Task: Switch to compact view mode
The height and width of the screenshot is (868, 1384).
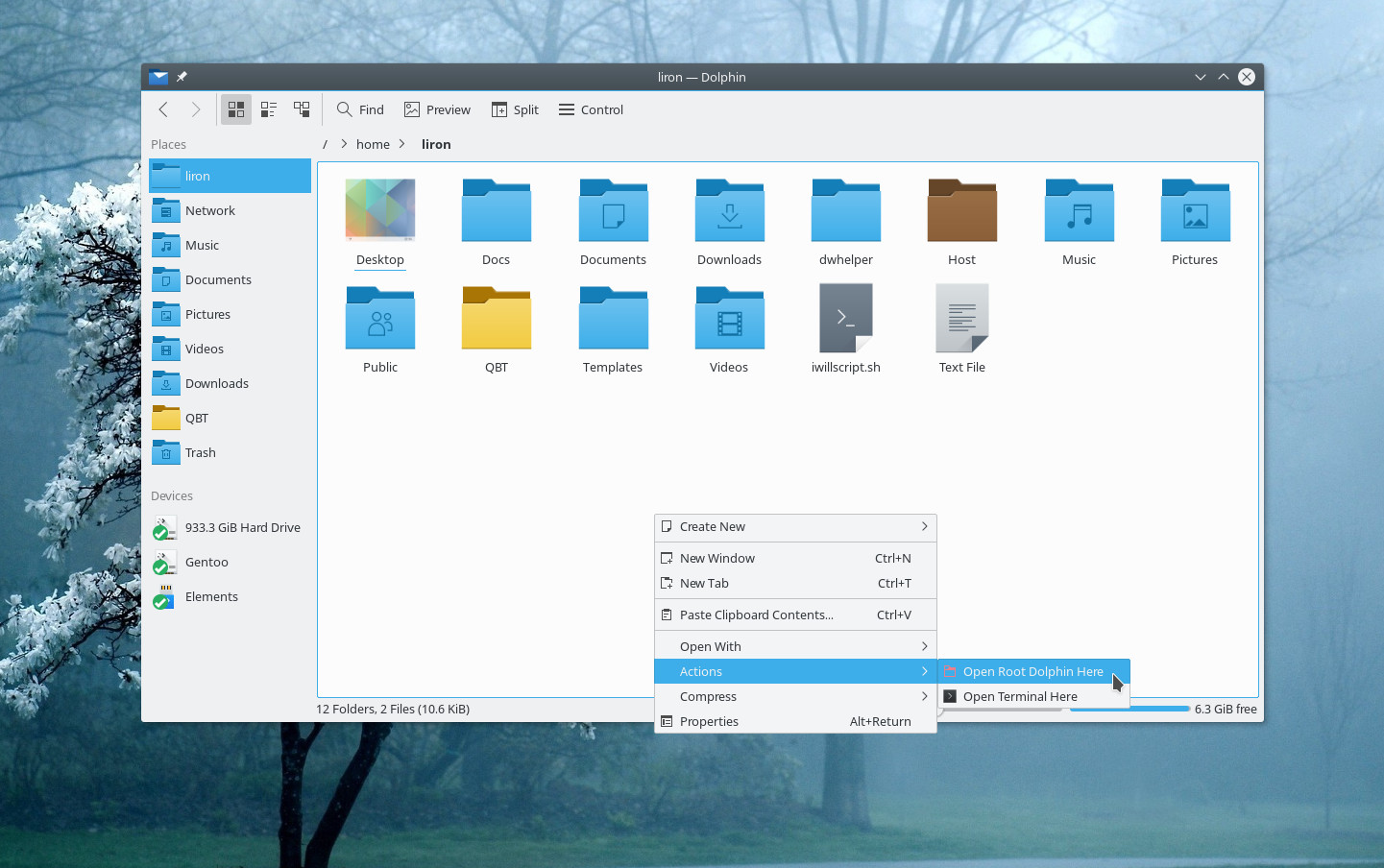Action: click(x=268, y=108)
